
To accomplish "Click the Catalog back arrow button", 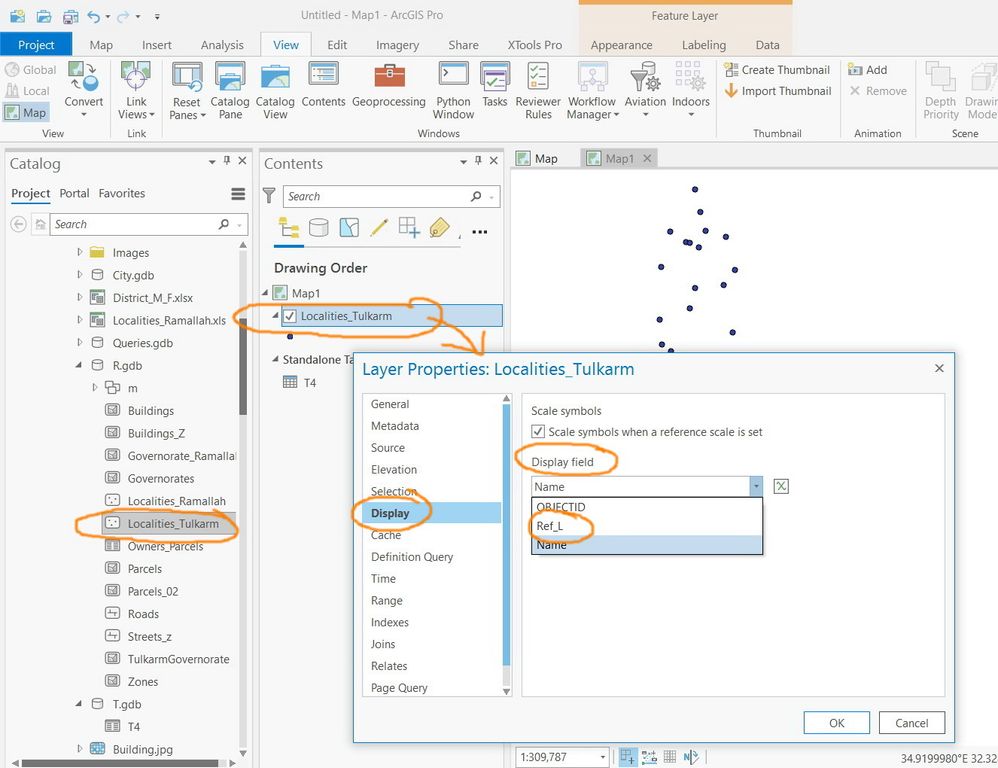I will coord(18,224).
